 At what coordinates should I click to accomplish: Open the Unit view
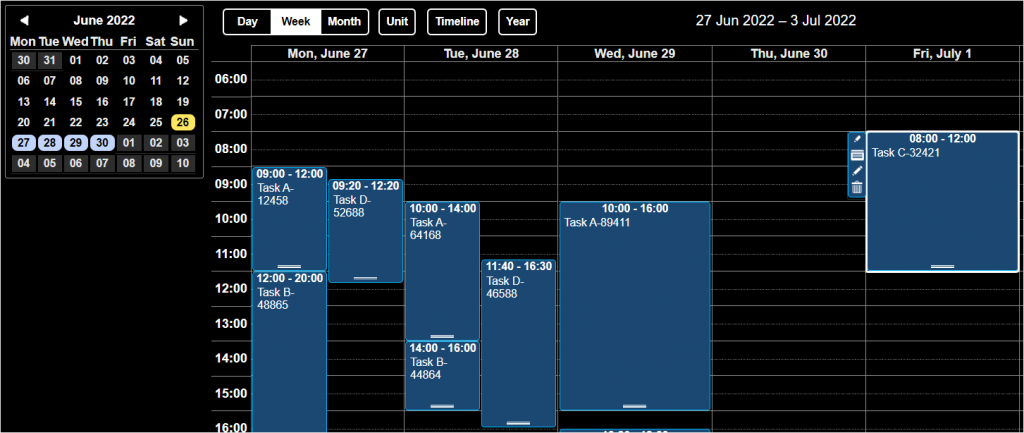(397, 22)
